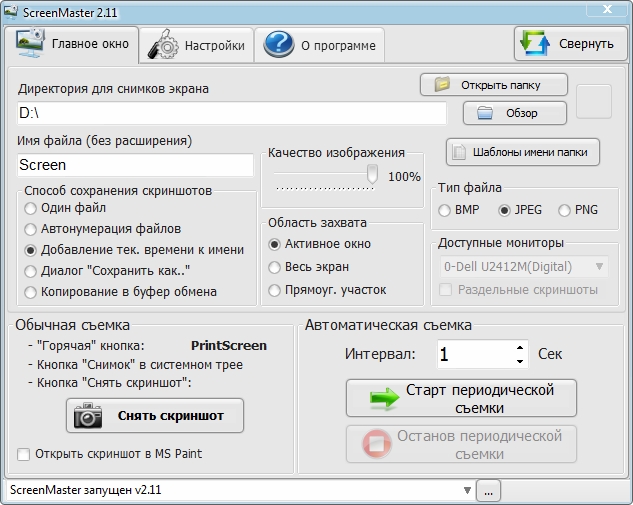Decrease interval with down arrow
The width and height of the screenshot is (633, 505).
[520, 361]
